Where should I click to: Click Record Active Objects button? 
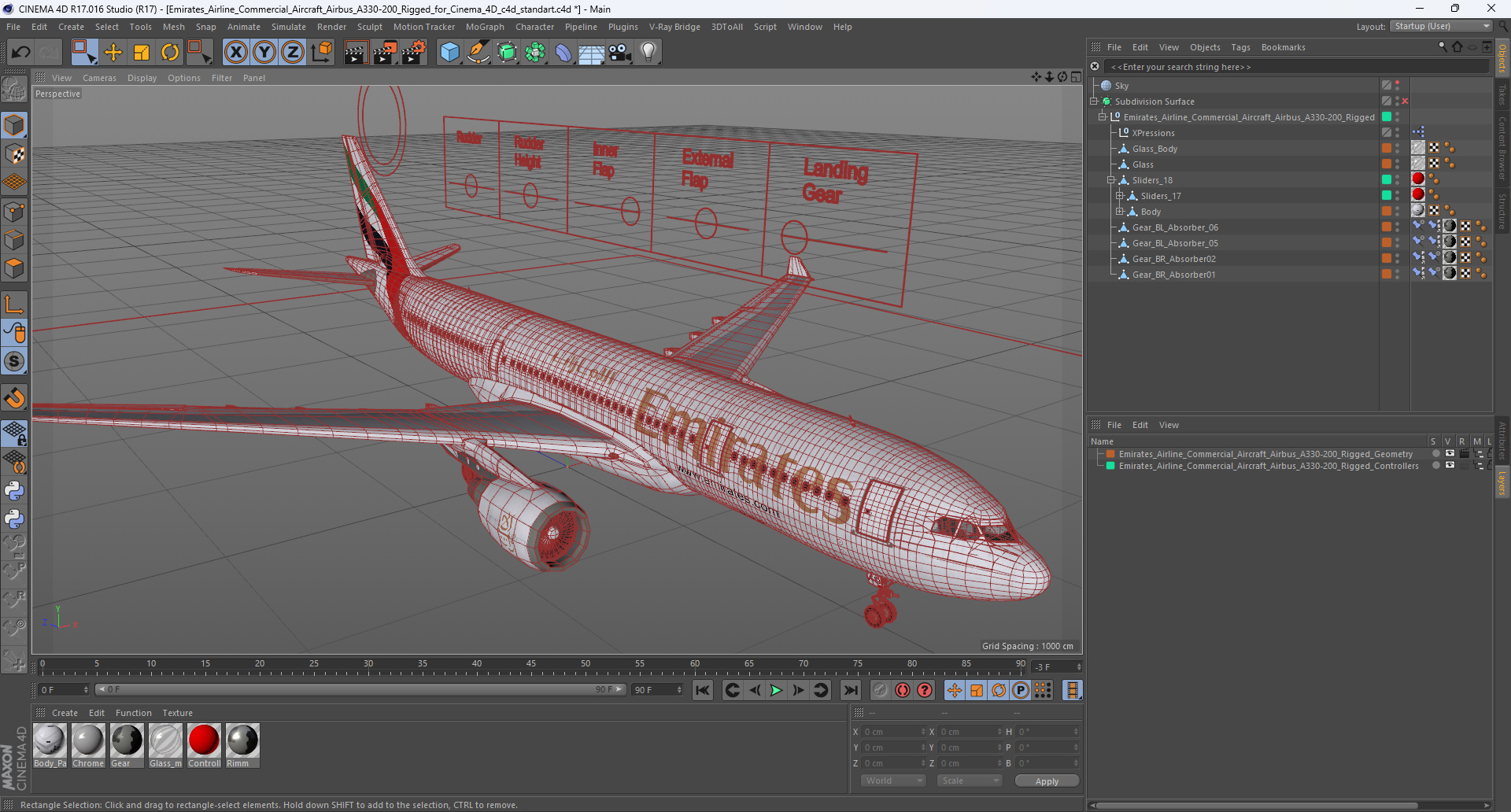click(x=881, y=690)
